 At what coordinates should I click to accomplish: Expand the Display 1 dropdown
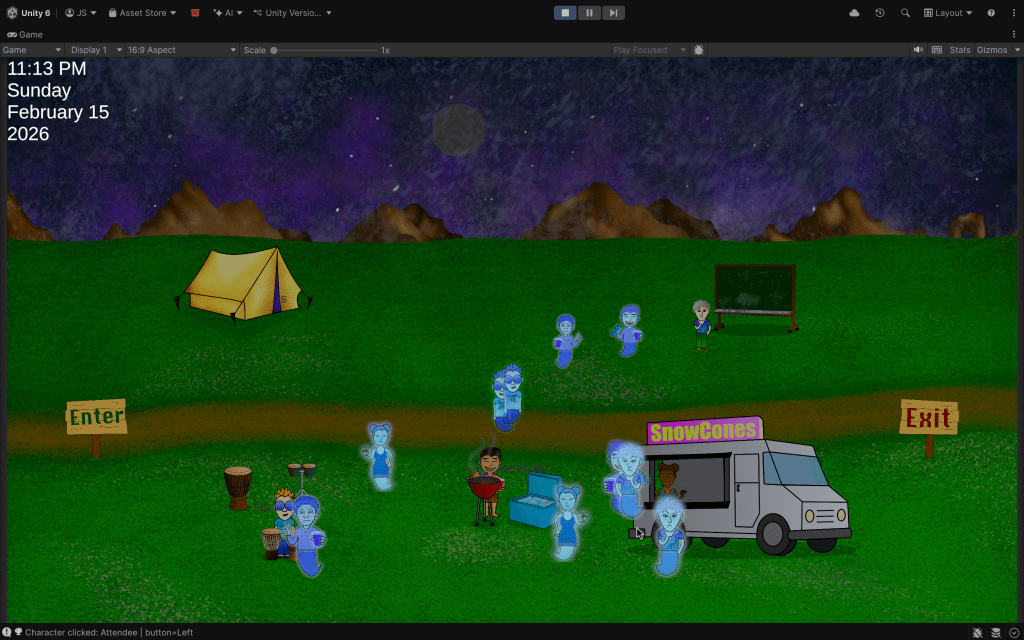pyautogui.click(x=96, y=50)
